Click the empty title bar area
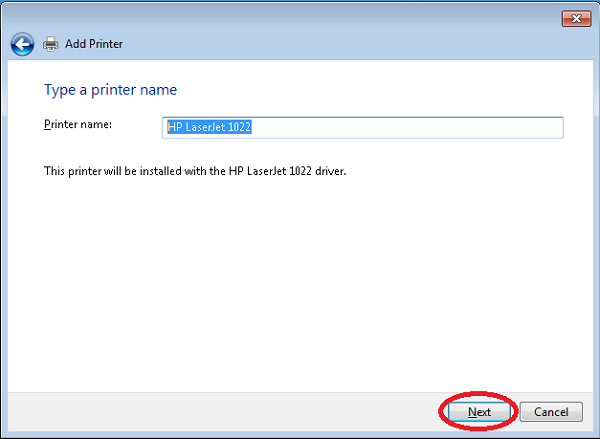The height and width of the screenshot is (439, 600). [x=300, y=17]
